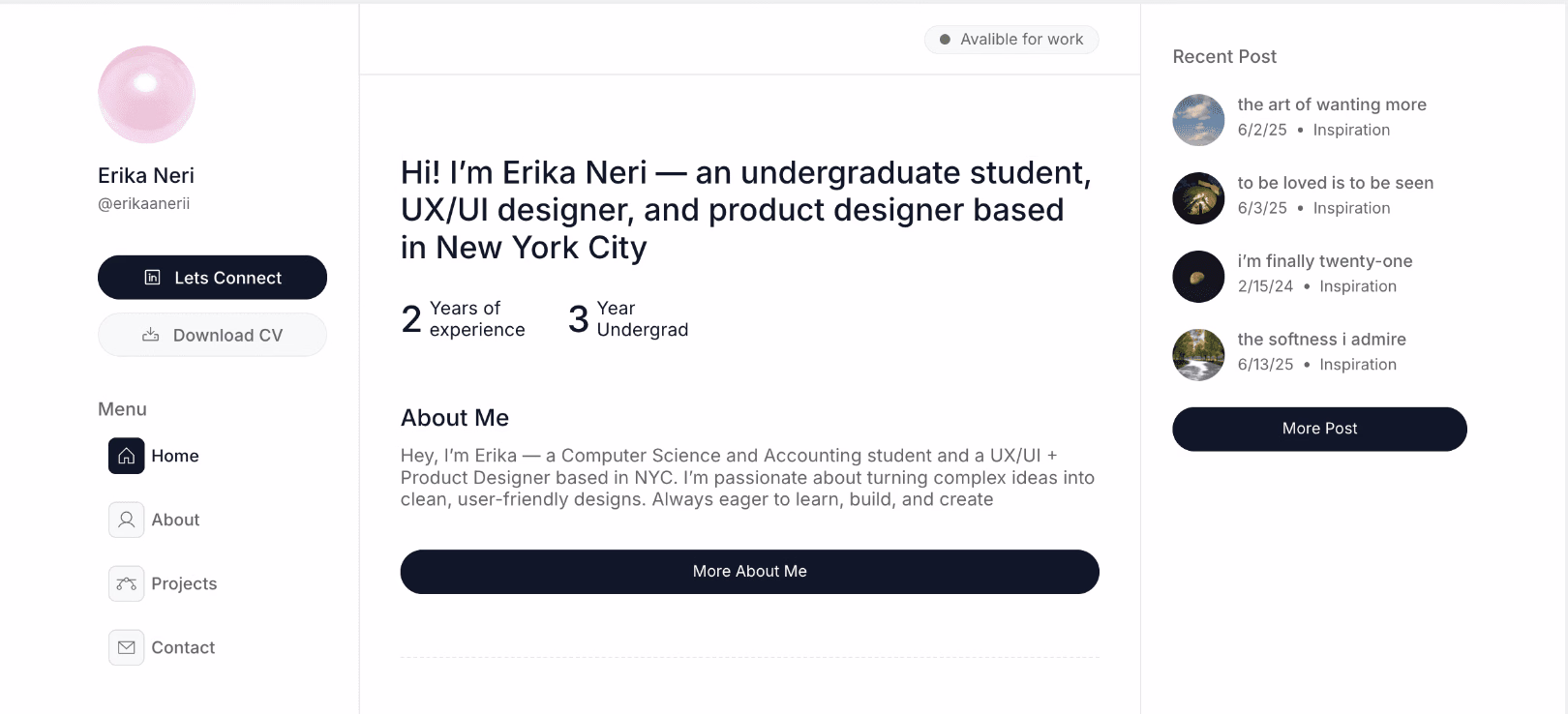Click the download icon beside Download CV

pos(151,334)
